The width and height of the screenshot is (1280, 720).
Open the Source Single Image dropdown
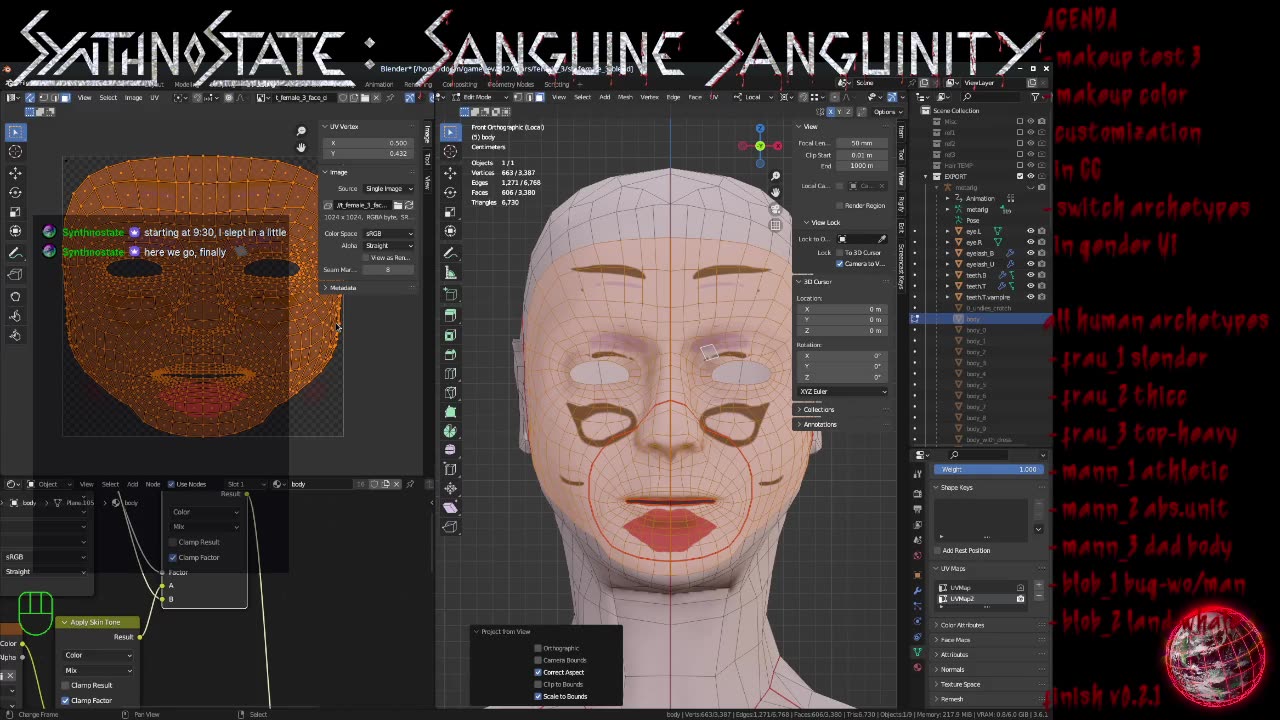(389, 189)
